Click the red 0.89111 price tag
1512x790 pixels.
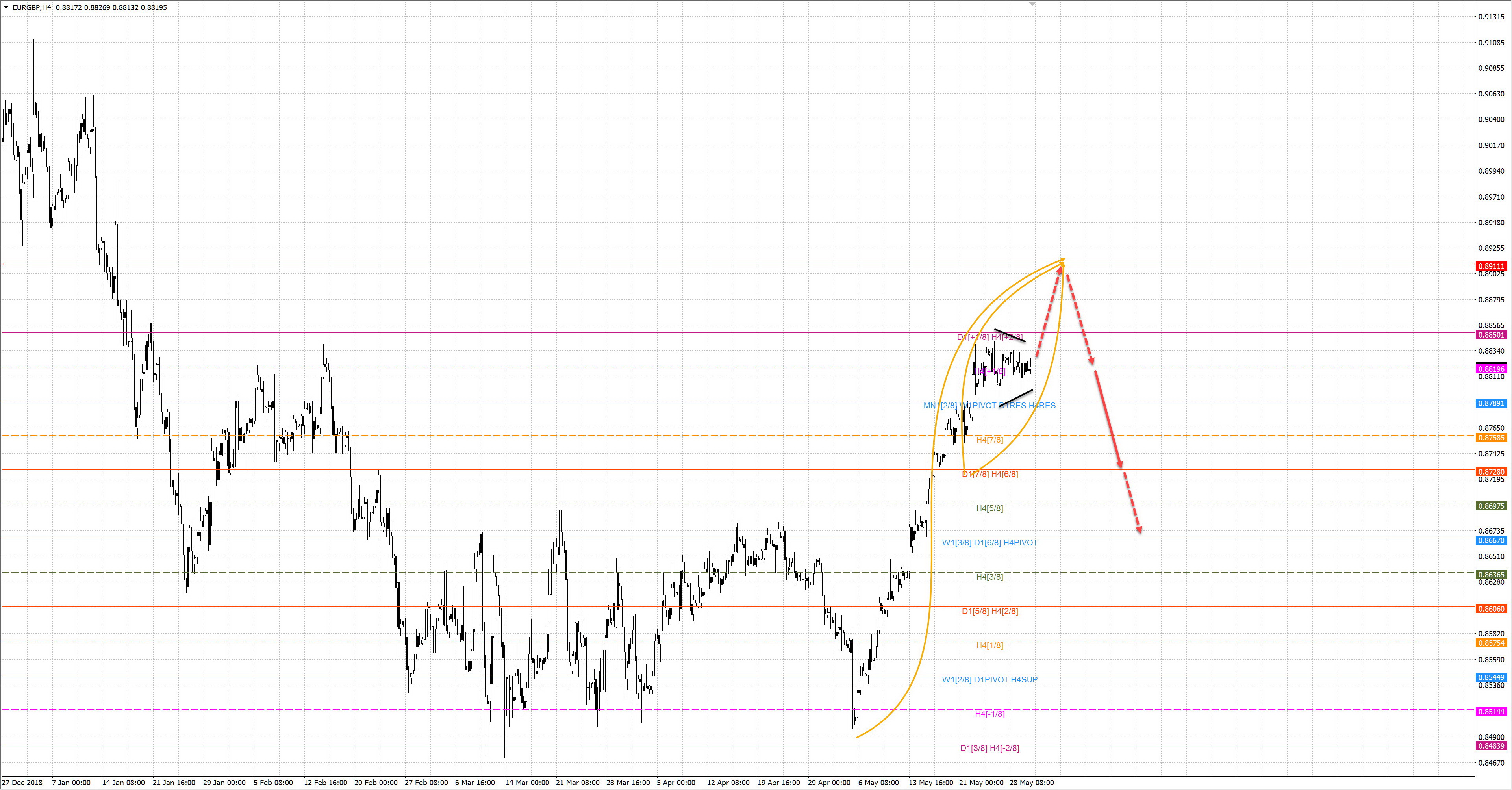point(1491,266)
